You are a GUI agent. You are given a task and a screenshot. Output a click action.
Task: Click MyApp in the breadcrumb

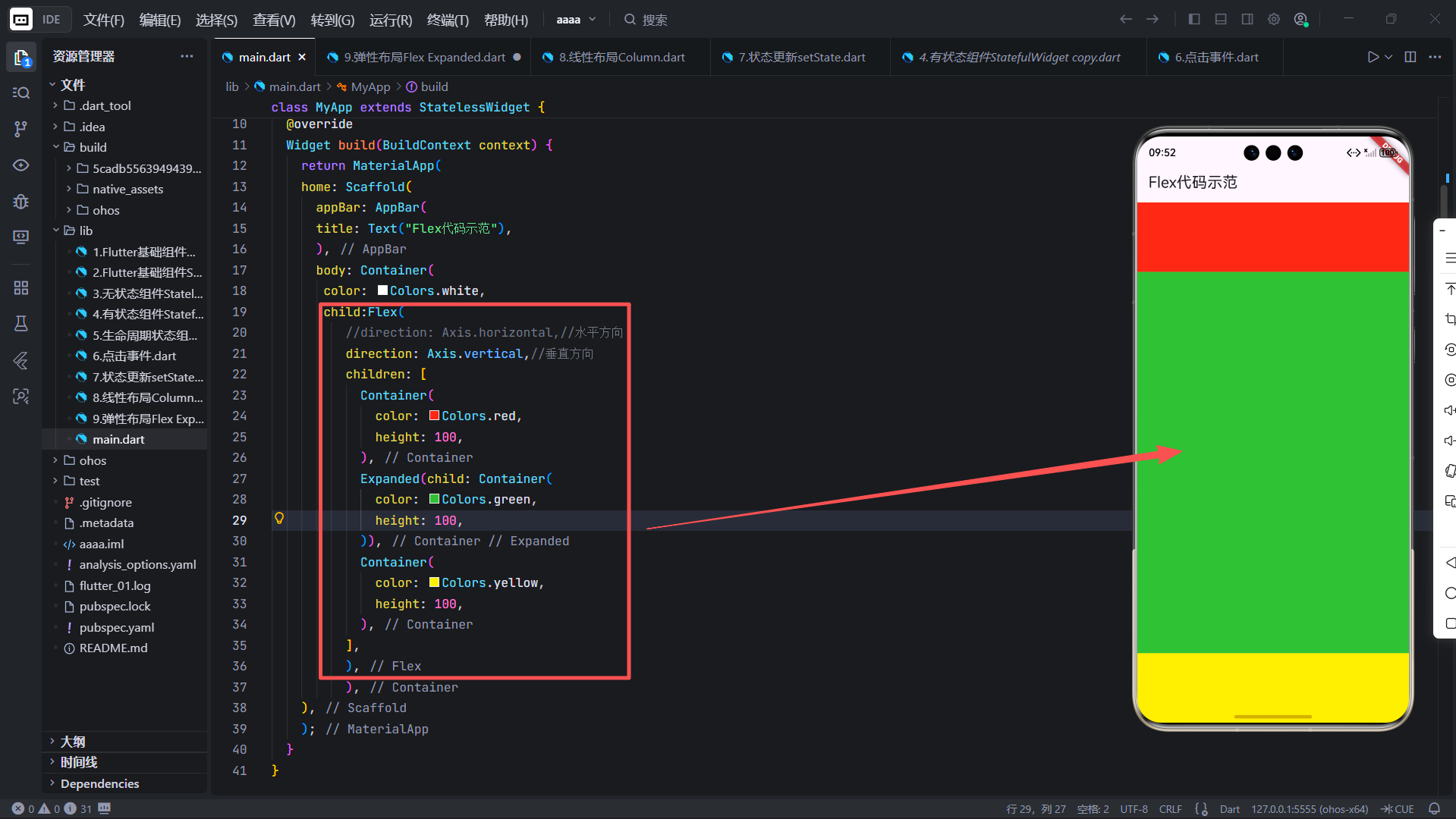click(x=370, y=86)
